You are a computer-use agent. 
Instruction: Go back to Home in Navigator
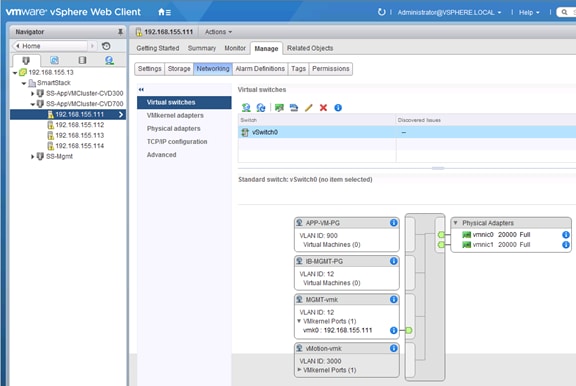tap(51, 46)
